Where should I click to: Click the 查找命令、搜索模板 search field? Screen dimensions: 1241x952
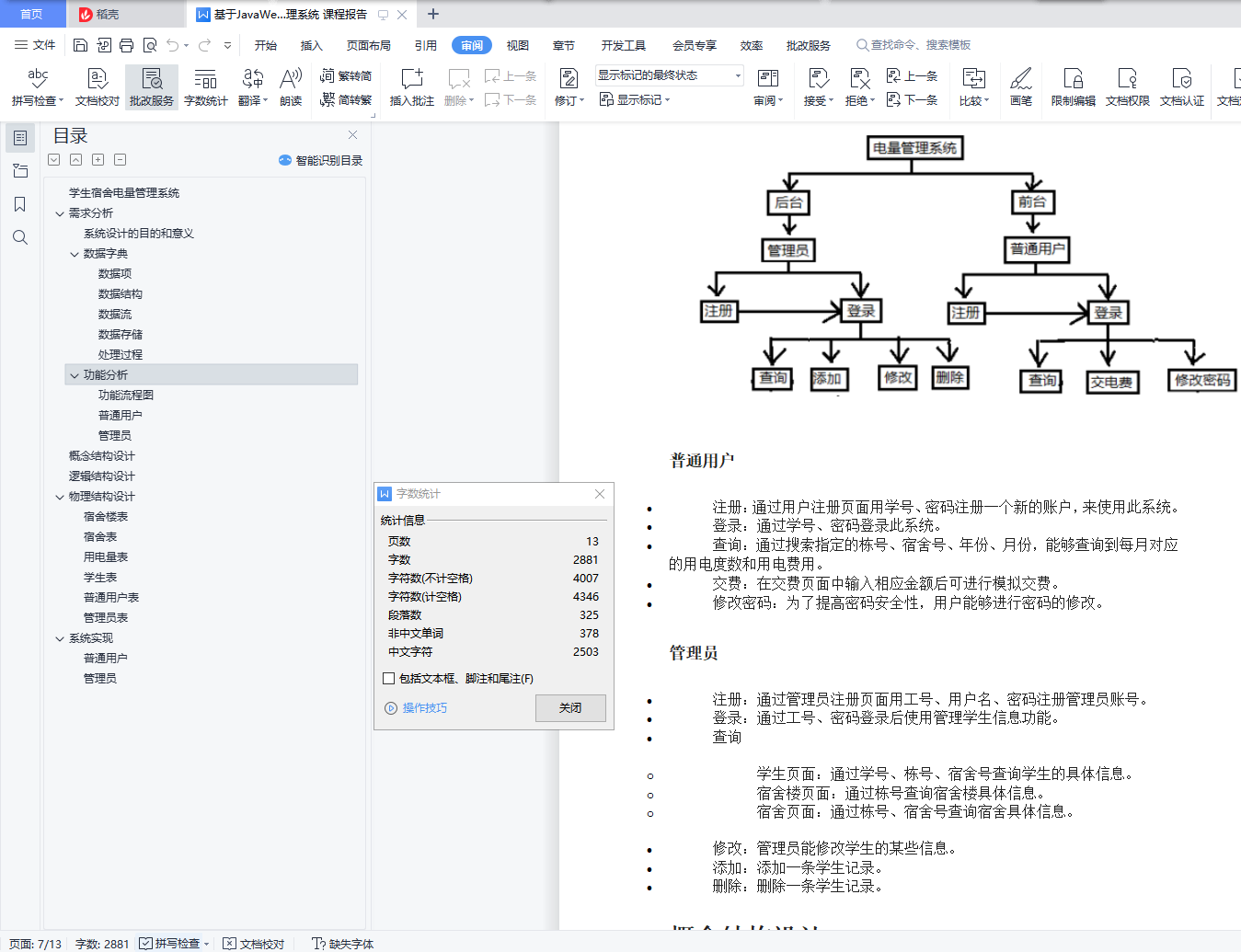point(914,45)
